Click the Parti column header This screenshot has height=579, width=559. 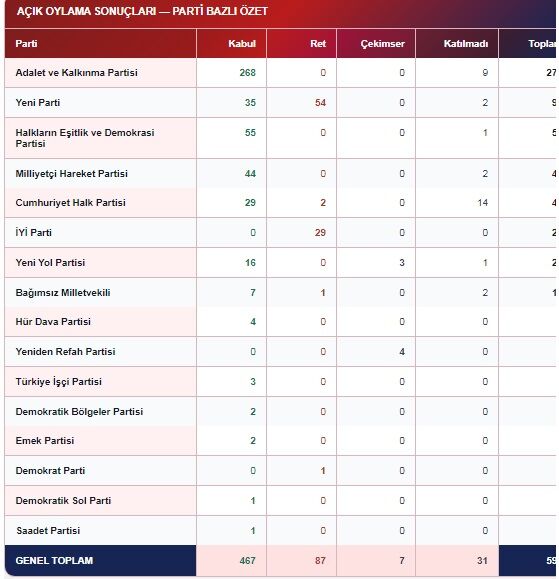coord(26,44)
